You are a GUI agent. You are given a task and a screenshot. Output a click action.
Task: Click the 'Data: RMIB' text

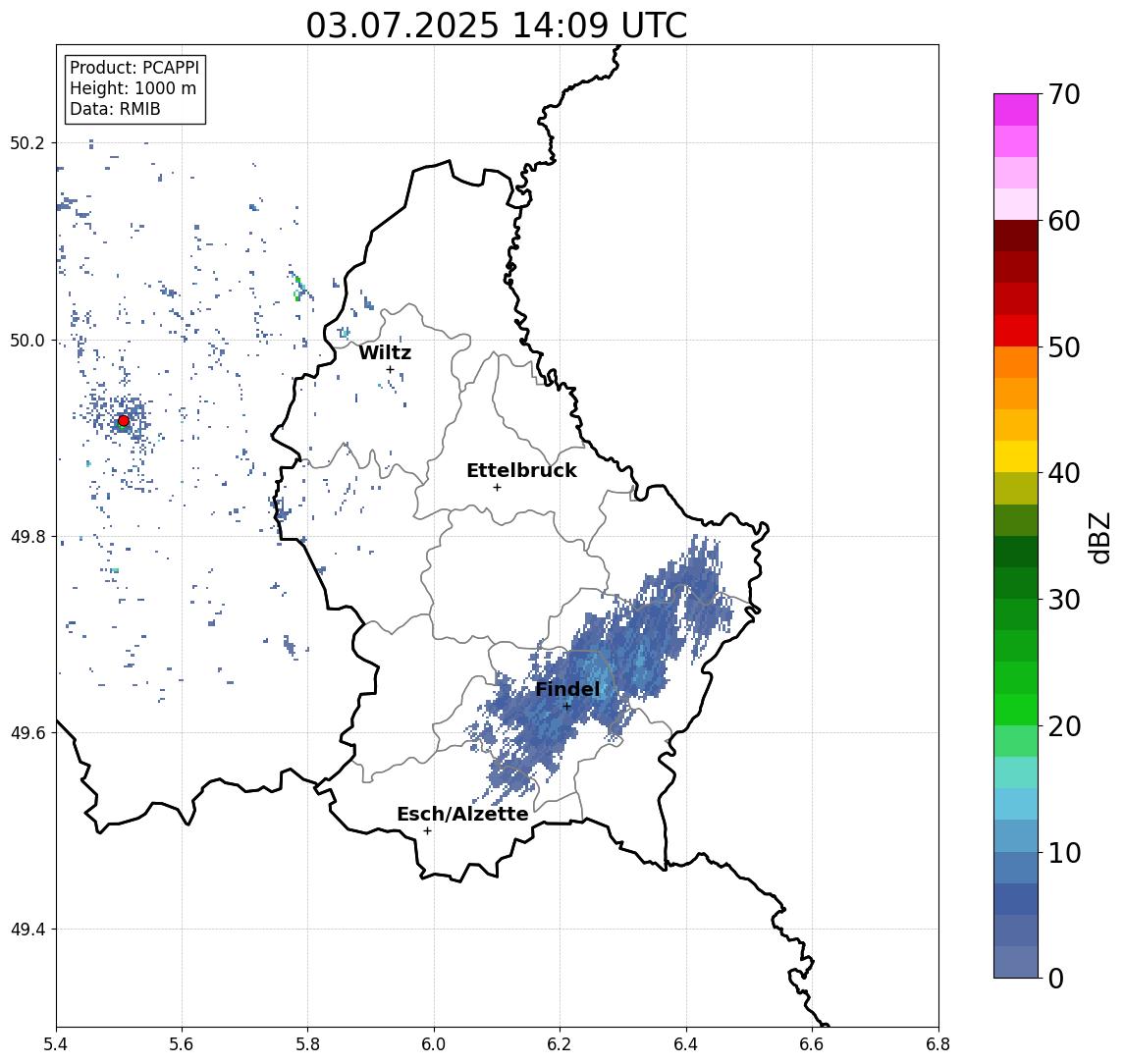[x=115, y=109]
